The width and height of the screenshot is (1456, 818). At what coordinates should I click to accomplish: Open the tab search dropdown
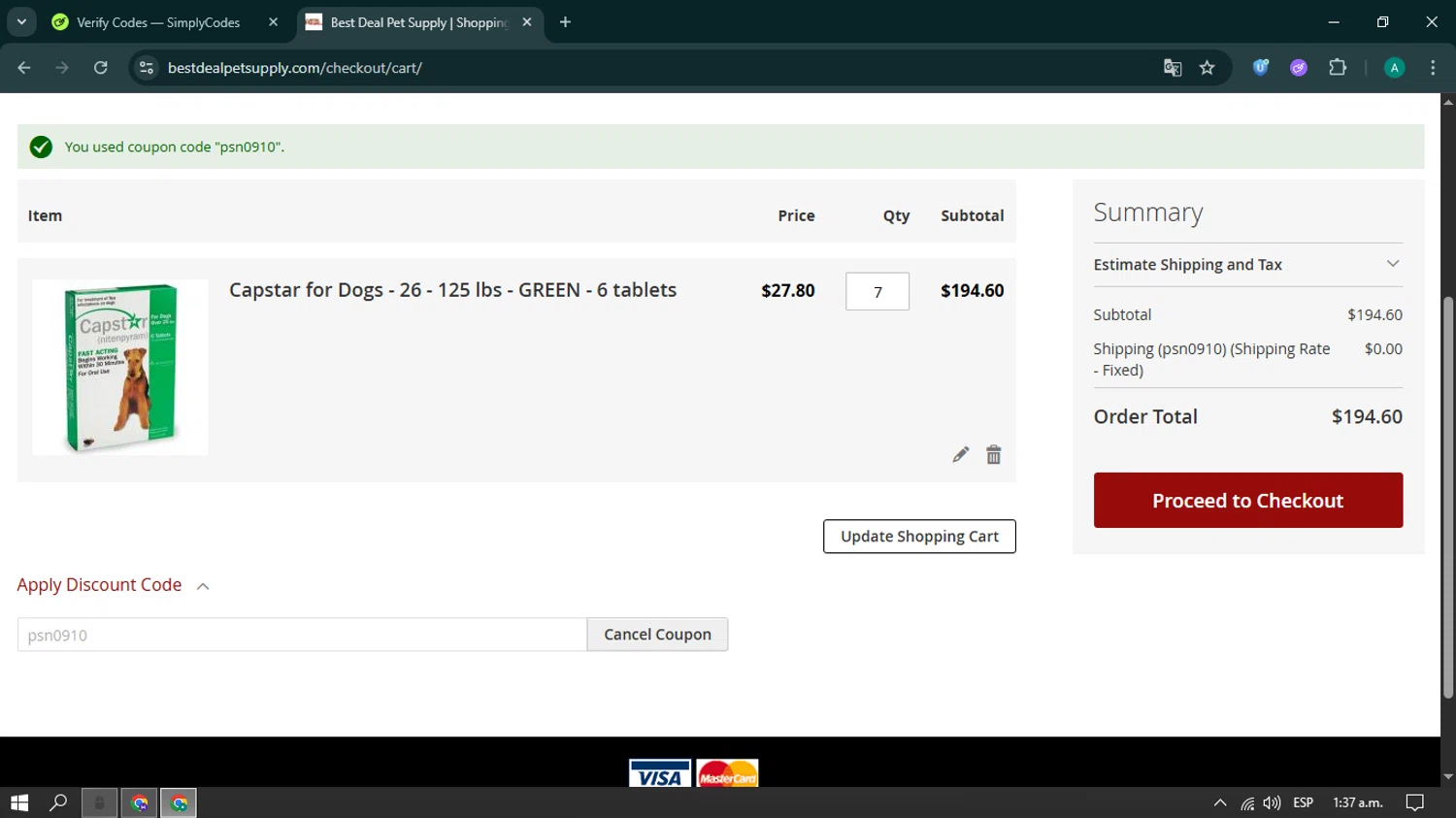click(x=21, y=22)
